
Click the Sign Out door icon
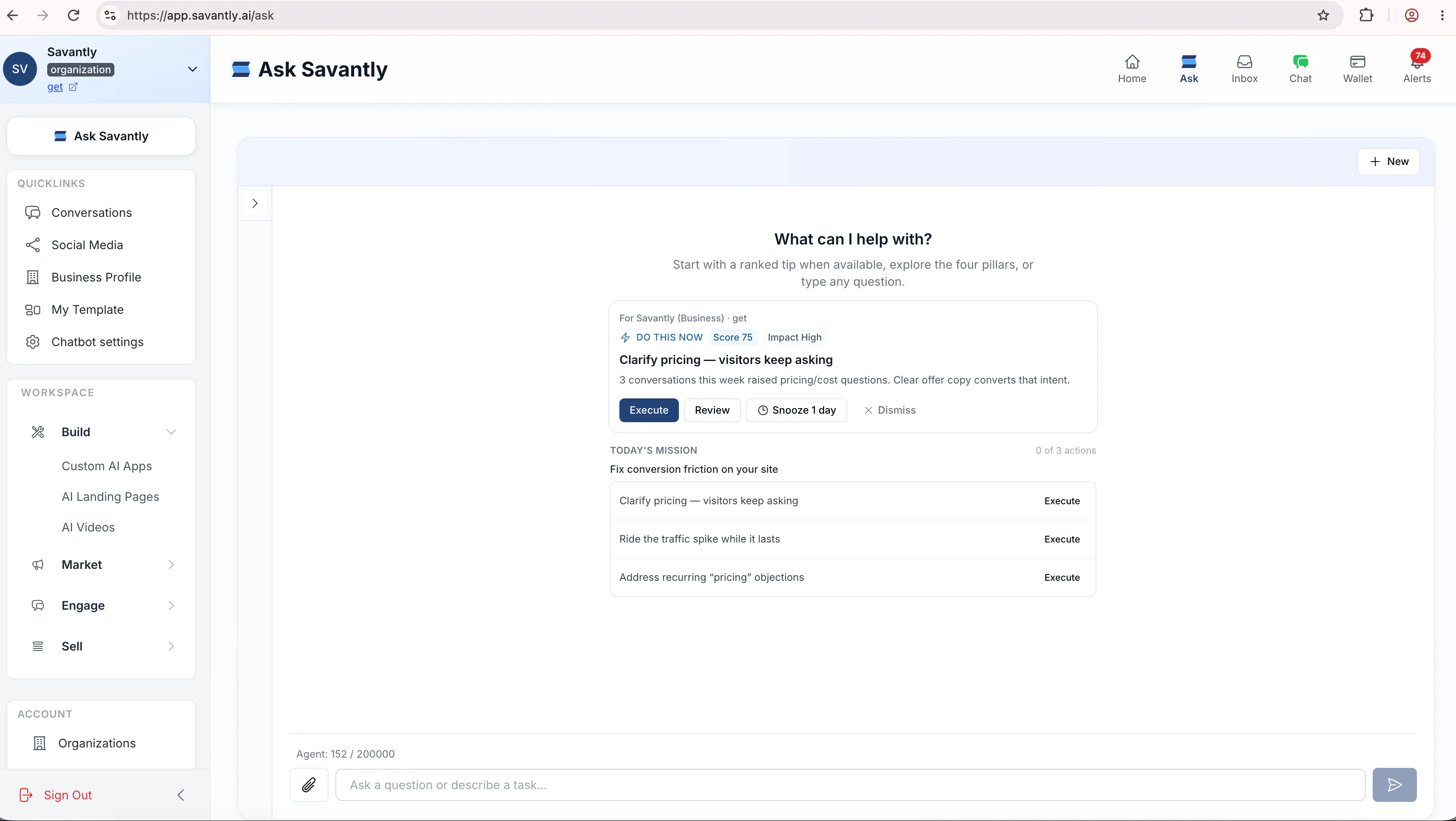pos(26,795)
